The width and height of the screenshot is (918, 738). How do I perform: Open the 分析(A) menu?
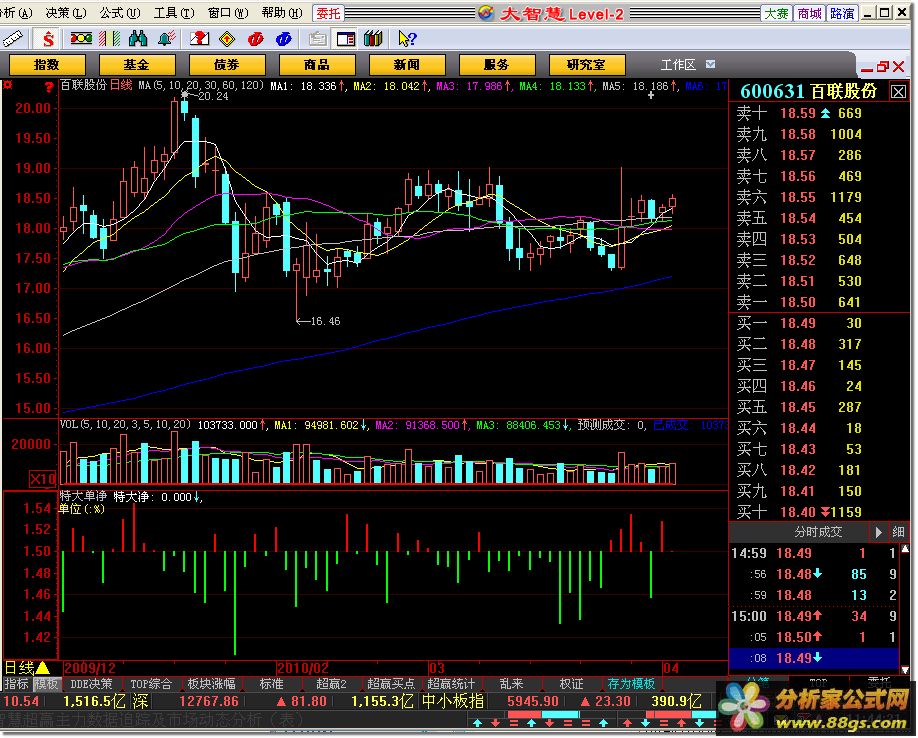point(16,13)
